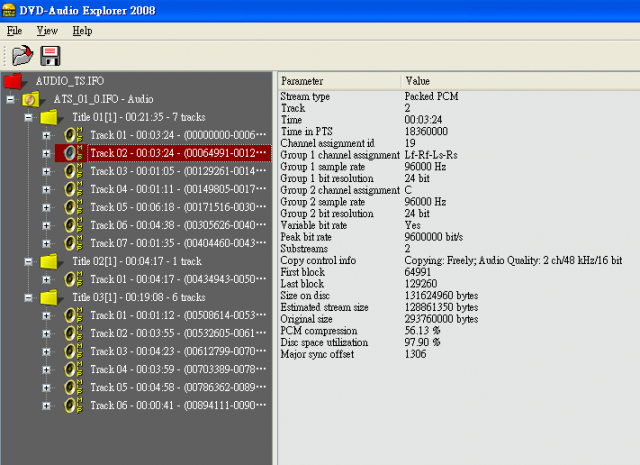Click speaker icon of Track 03 00:01:05
The image size is (640, 465).
click(x=73, y=171)
